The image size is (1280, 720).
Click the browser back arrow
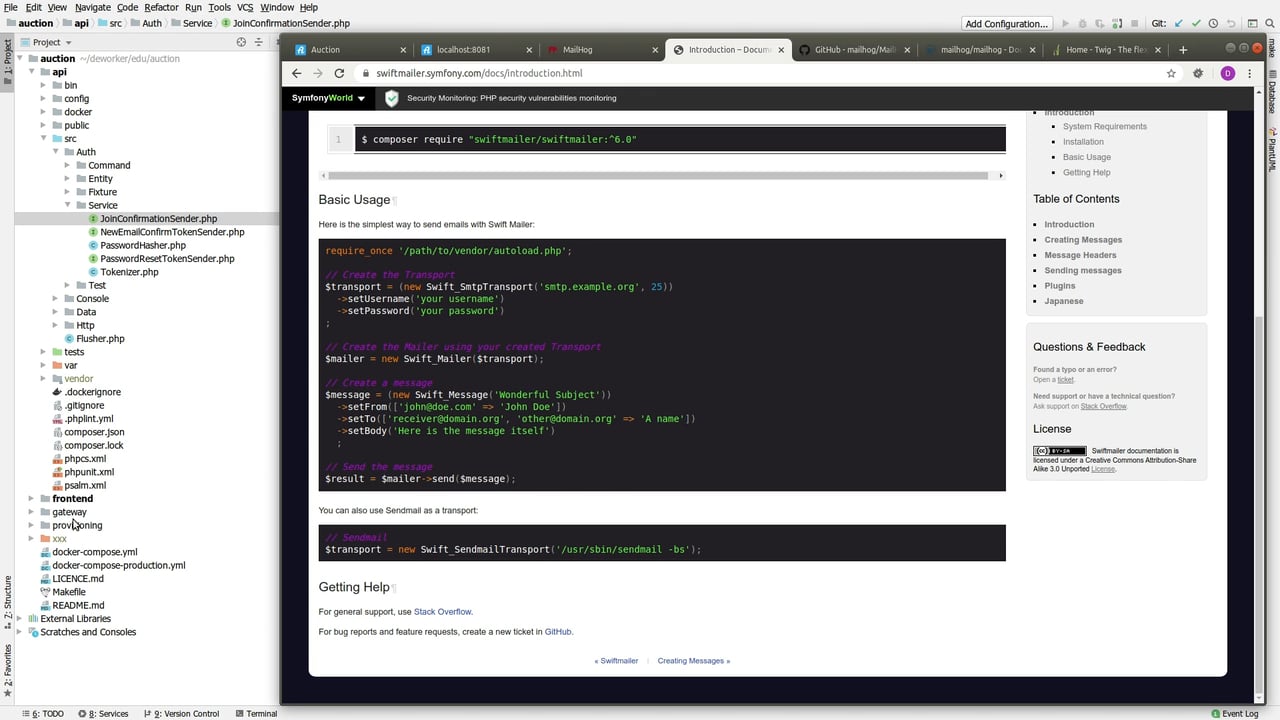tap(296, 73)
